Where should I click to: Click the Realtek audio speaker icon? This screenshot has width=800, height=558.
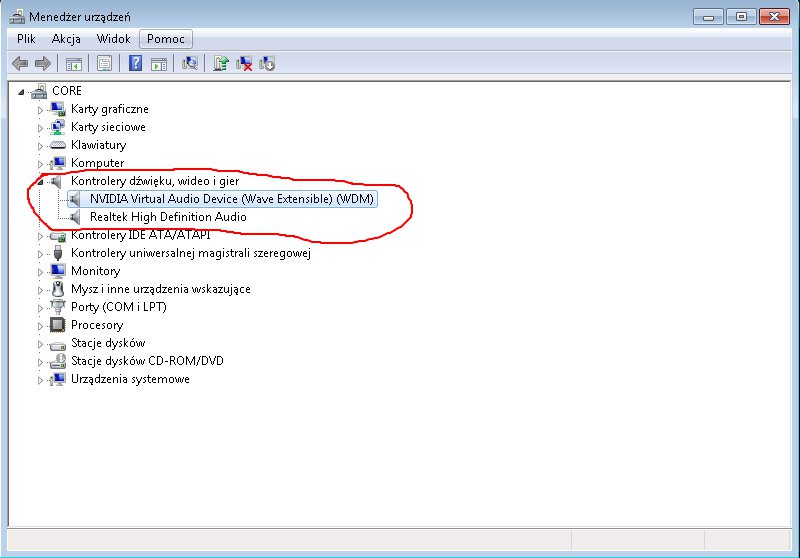tap(76, 217)
